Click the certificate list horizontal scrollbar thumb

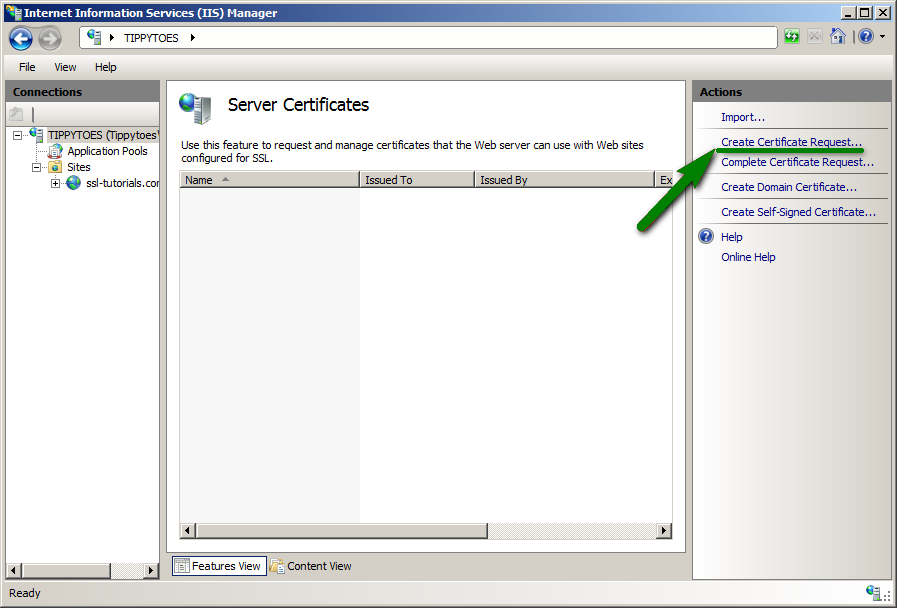pyautogui.click(x=342, y=531)
